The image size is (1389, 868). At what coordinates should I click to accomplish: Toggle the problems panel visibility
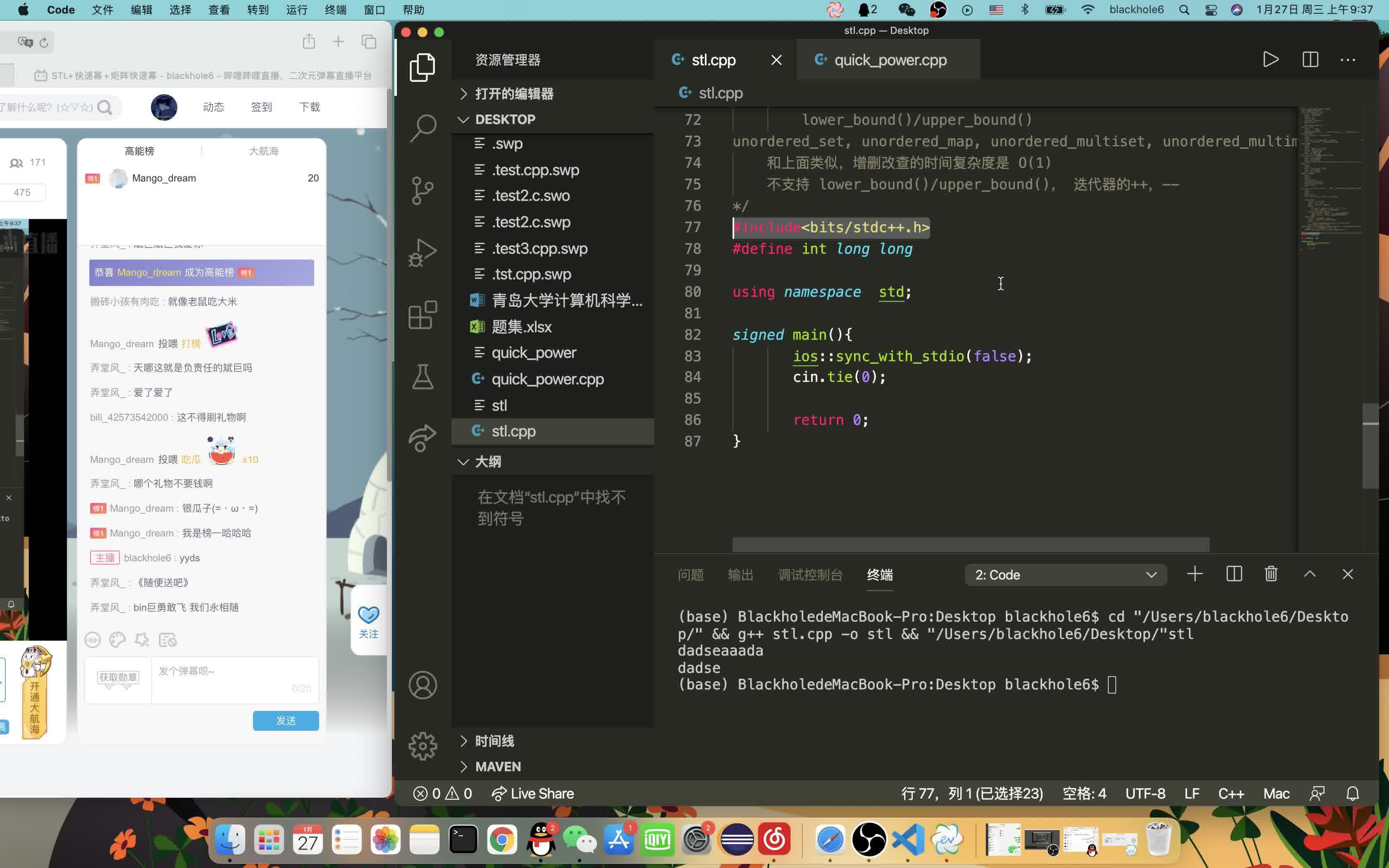[x=691, y=574]
